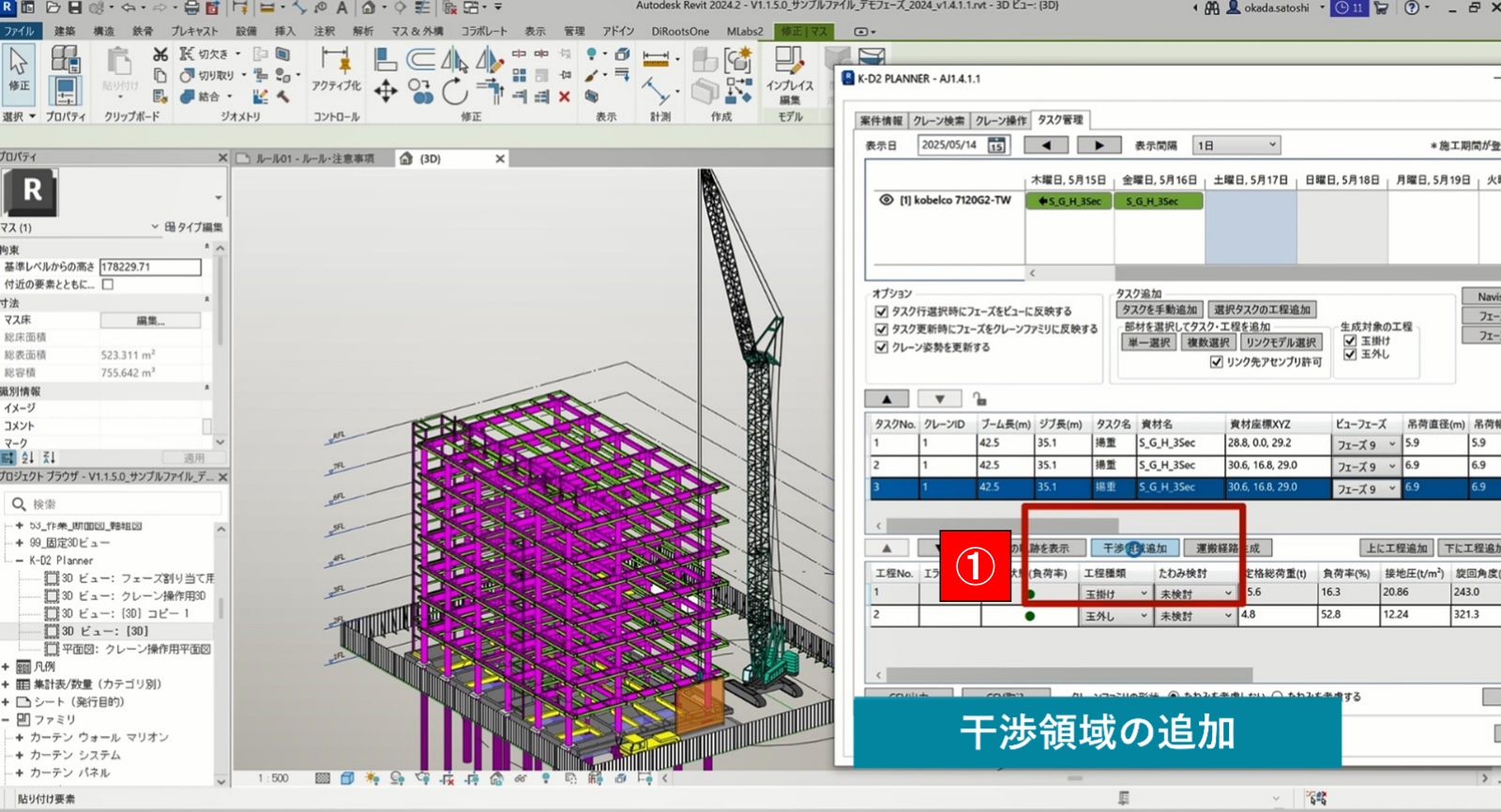Viewport: 1501px width, 812px height.
Task: Open the DiRootsOne ribbon tab
Action: coord(680,31)
